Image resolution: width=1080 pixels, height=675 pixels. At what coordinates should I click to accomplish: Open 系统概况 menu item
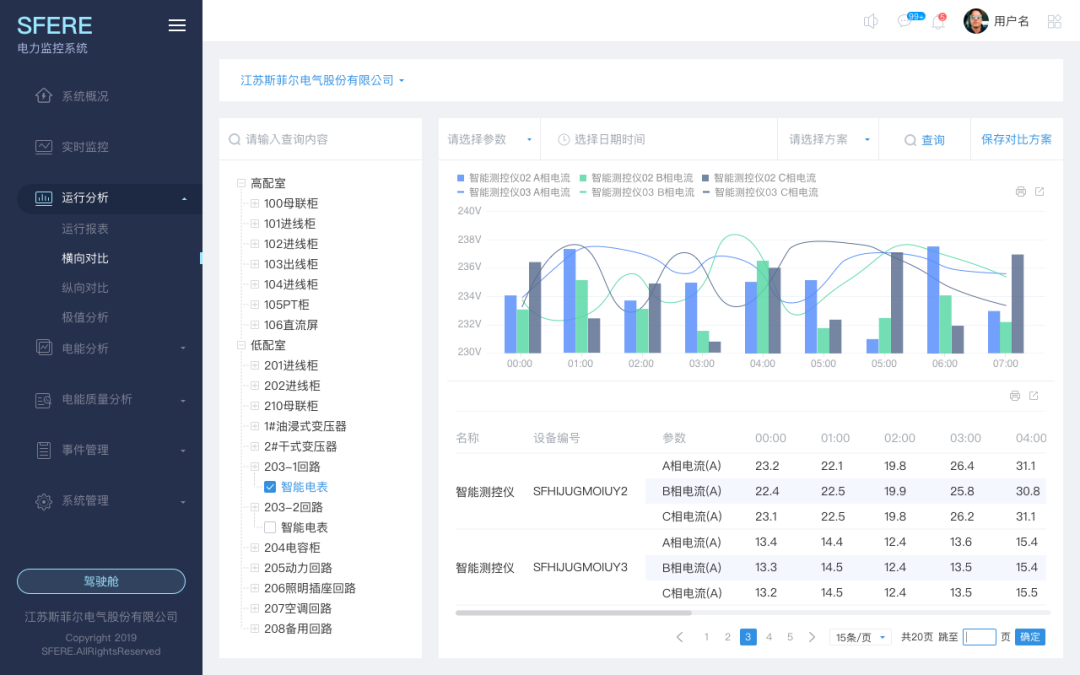[85, 96]
